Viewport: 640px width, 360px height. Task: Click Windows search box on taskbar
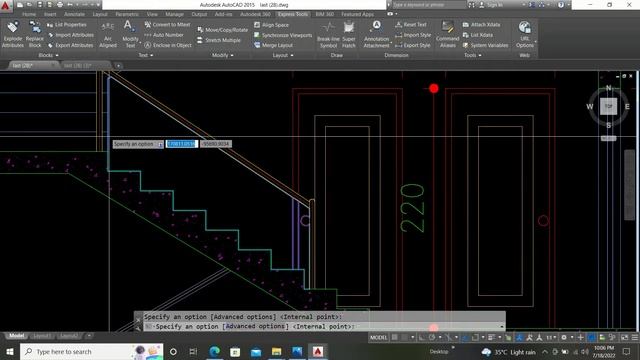(91, 351)
